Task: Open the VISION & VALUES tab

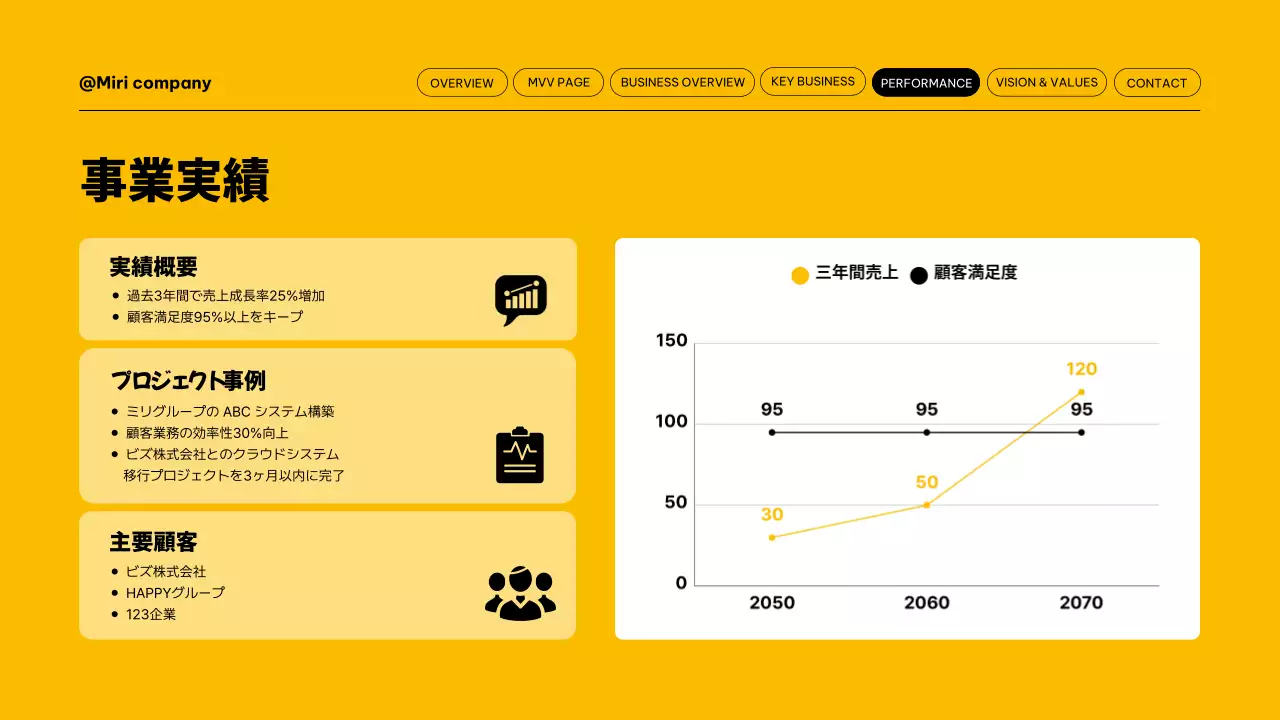Action: click(x=1046, y=82)
